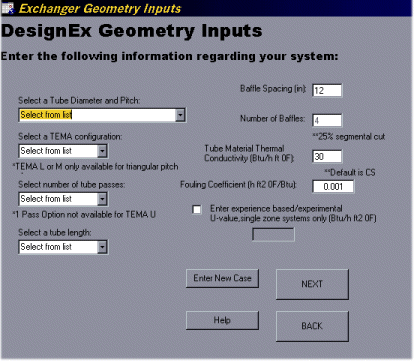Screen dimensions: 414x361
Task: Click the Fouling Coefficient field showing 0.001
Action: point(333,186)
